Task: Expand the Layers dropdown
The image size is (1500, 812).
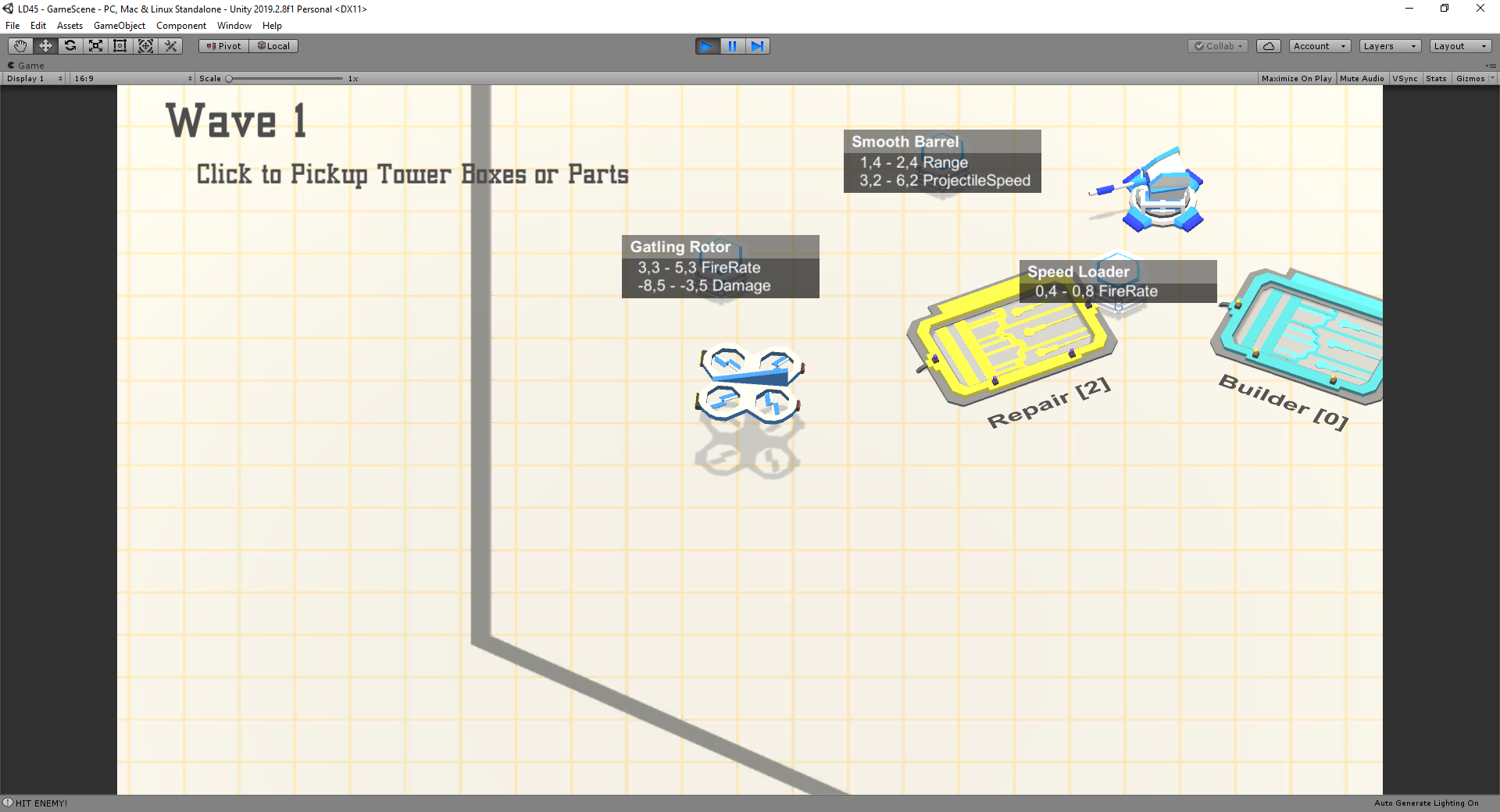Action: point(1390,46)
